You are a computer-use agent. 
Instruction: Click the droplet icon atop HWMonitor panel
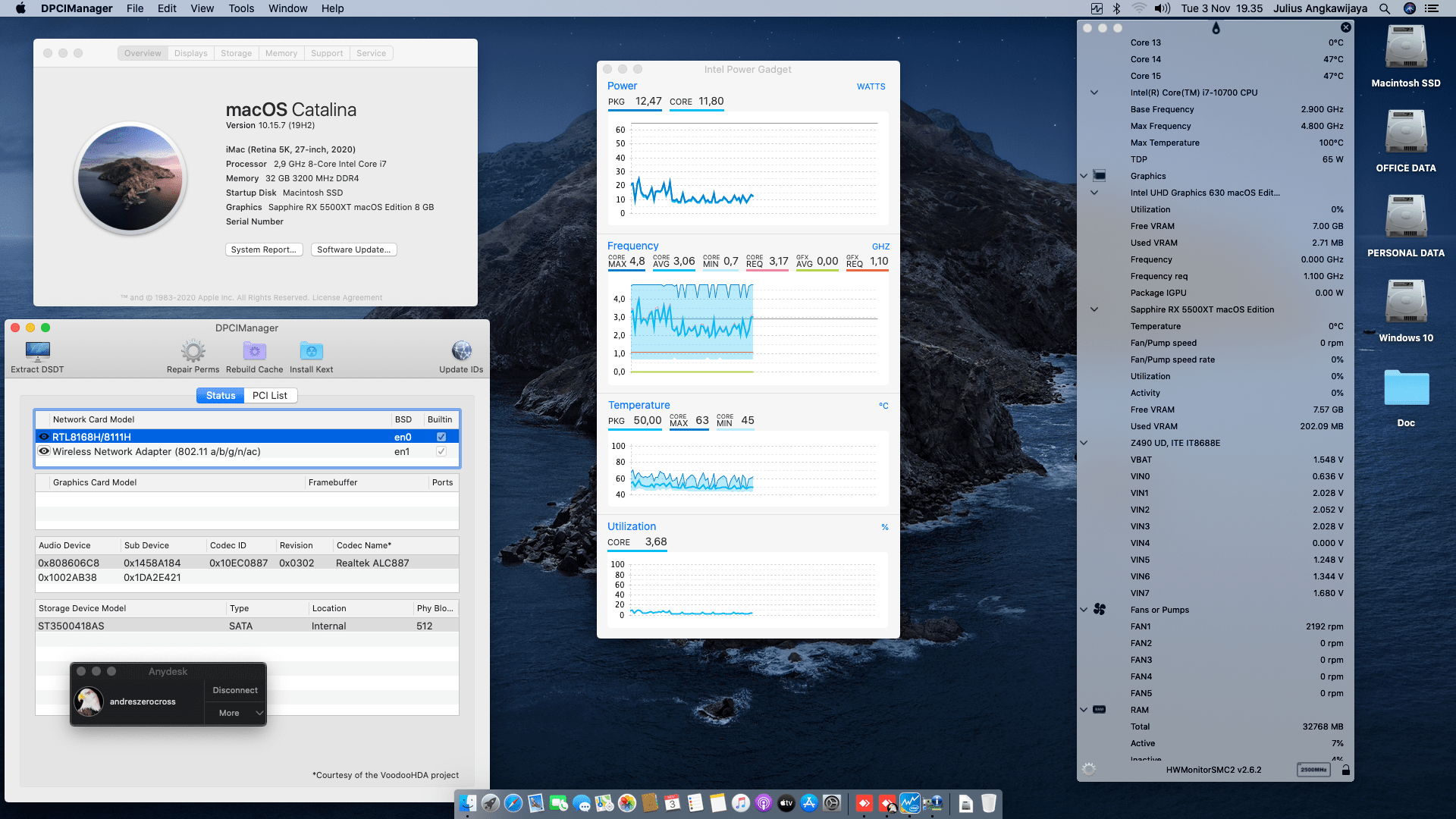1216,28
